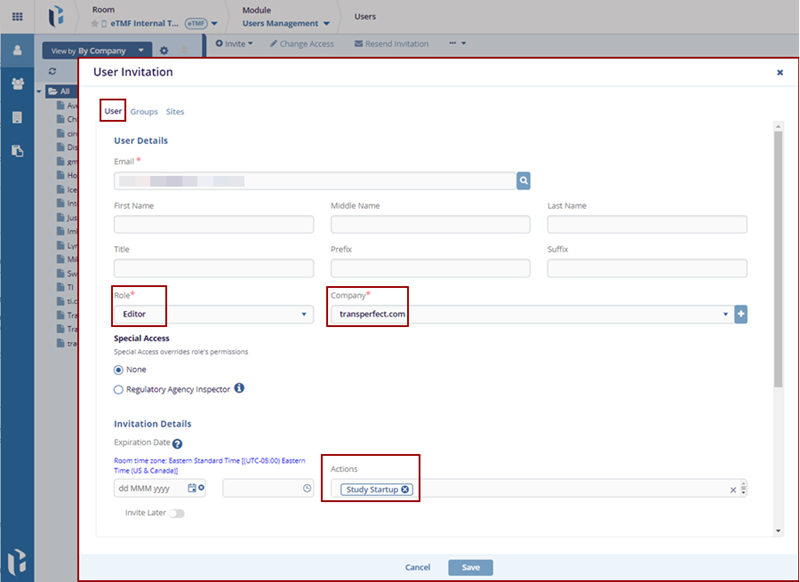The height and width of the screenshot is (582, 800).
Task: Click the Expiration Date help icon
Action: tap(177, 444)
